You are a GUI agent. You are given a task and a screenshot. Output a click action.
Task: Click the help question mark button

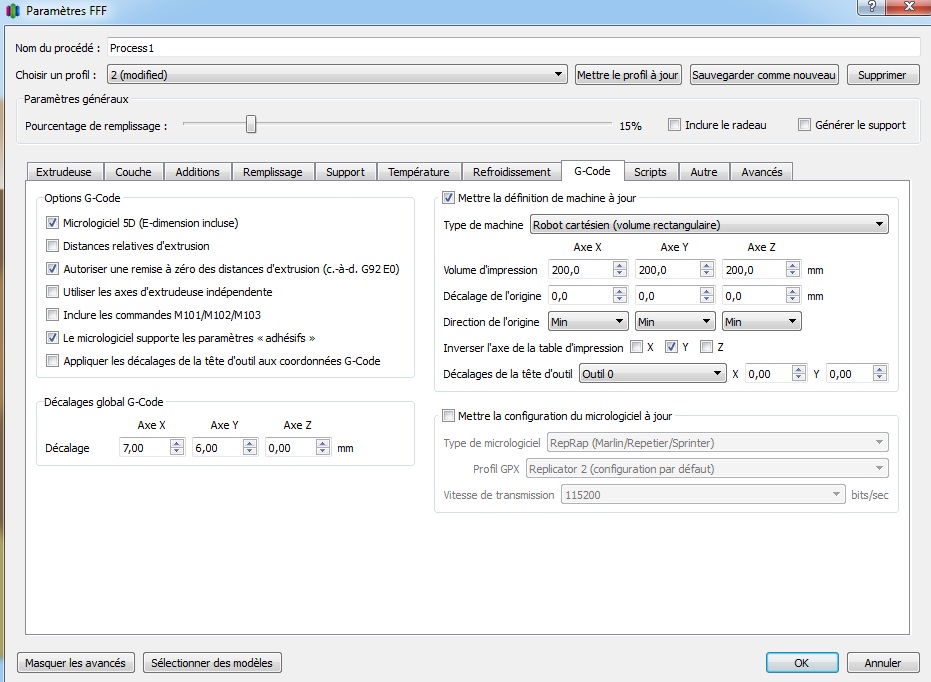click(872, 7)
